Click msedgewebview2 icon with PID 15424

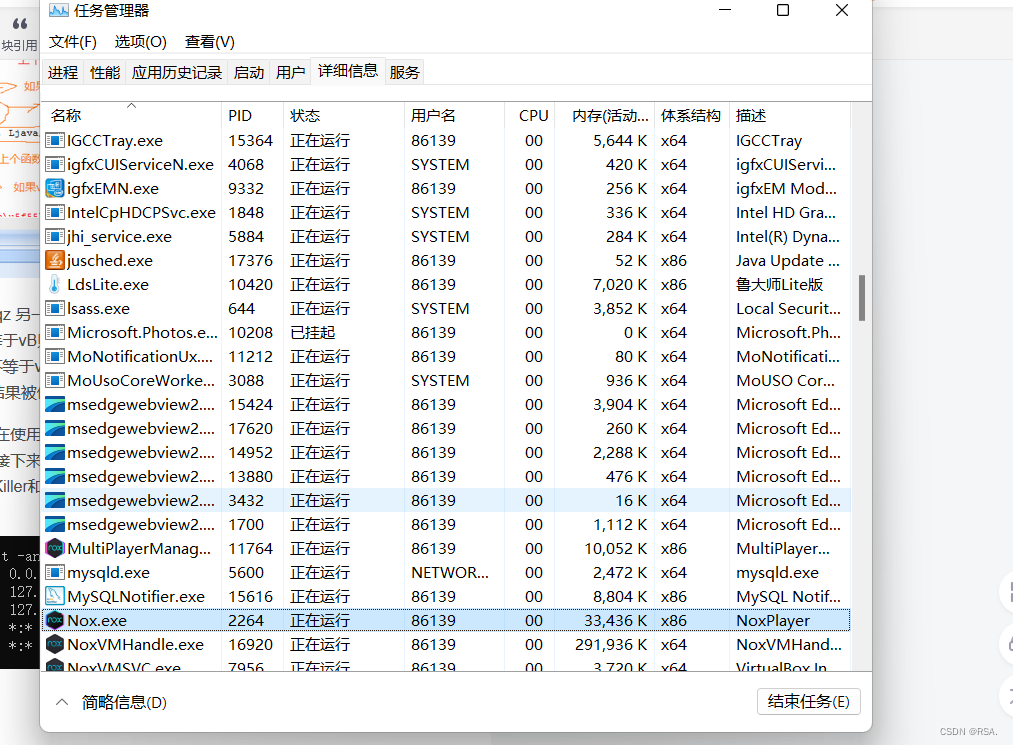tap(55, 404)
